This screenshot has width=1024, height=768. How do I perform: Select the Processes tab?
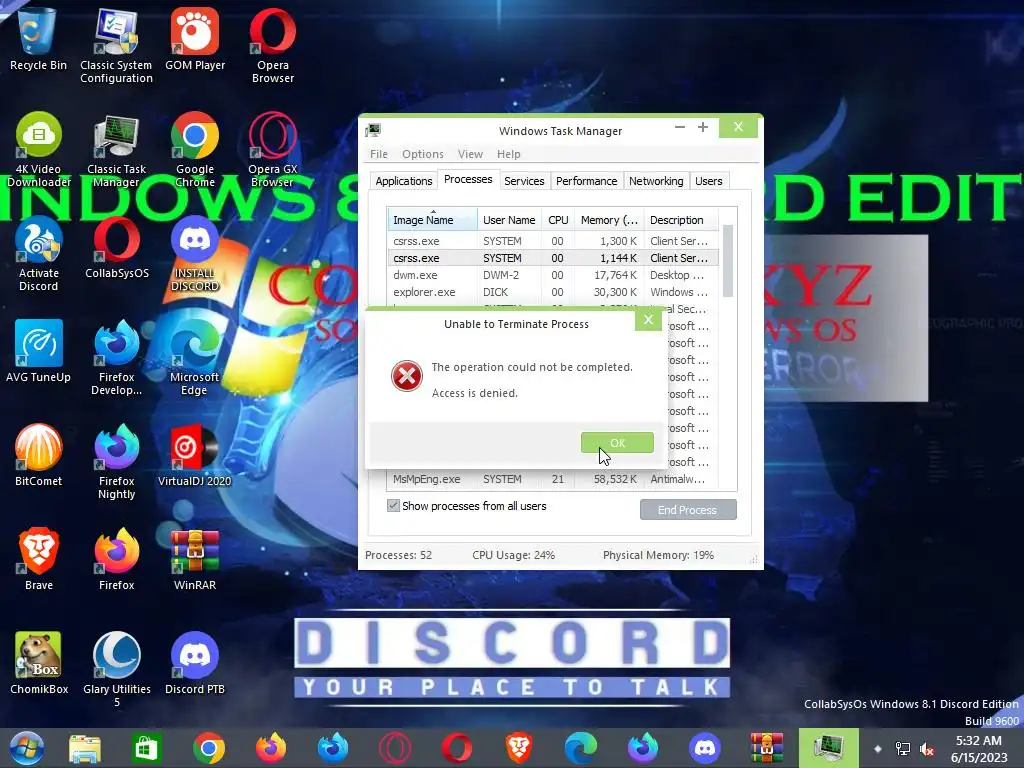pos(468,180)
